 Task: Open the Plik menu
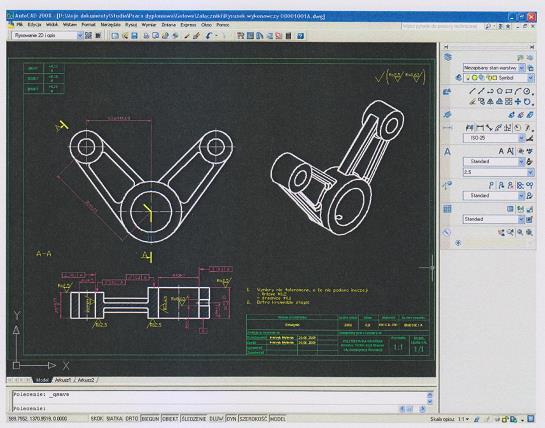click(20, 25)
